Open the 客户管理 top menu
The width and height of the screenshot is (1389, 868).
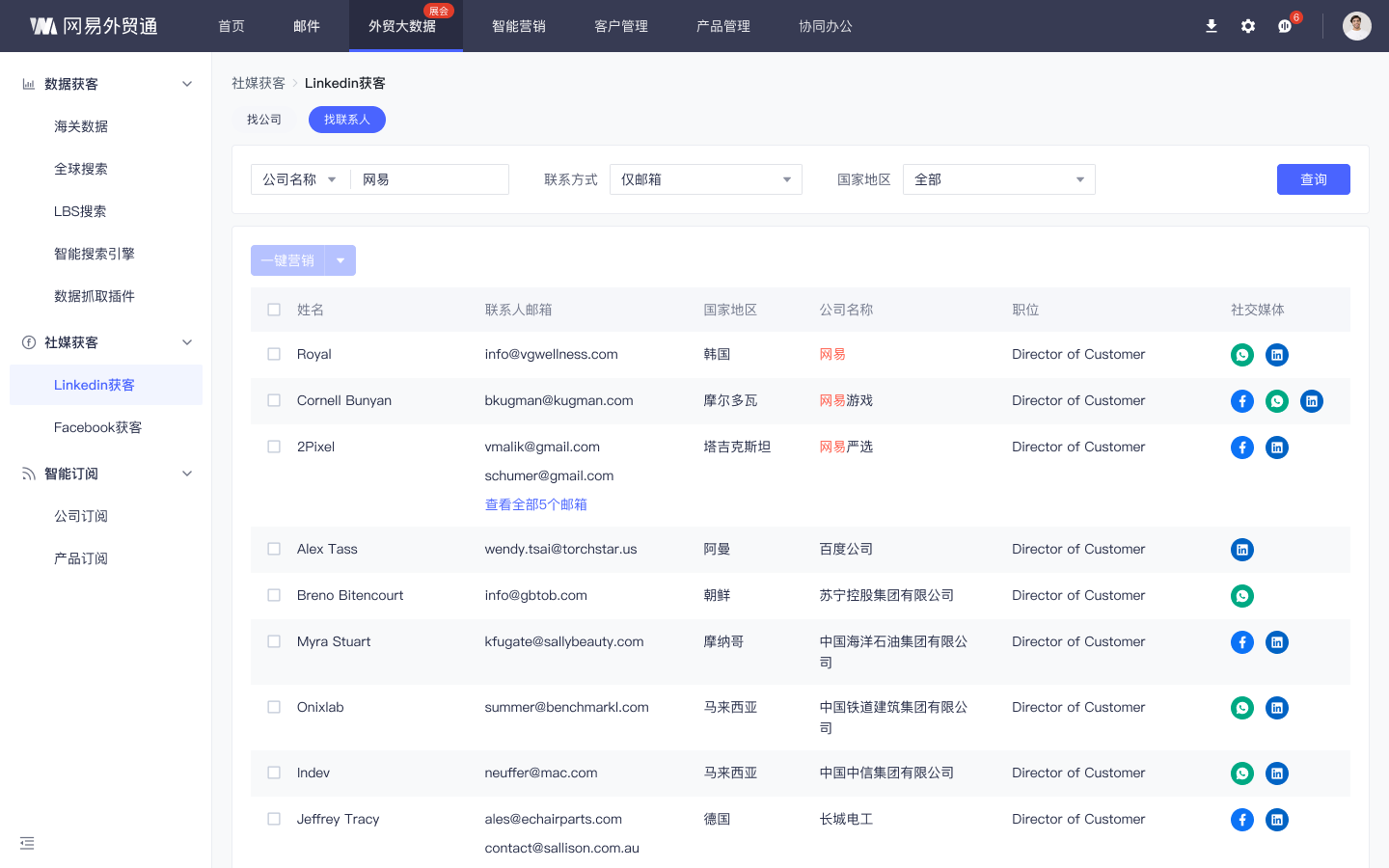click(x=621, y=26)
